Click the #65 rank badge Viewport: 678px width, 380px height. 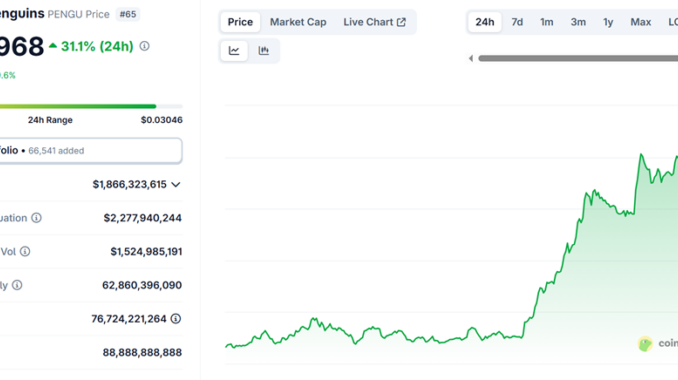(x=128, y=14)
